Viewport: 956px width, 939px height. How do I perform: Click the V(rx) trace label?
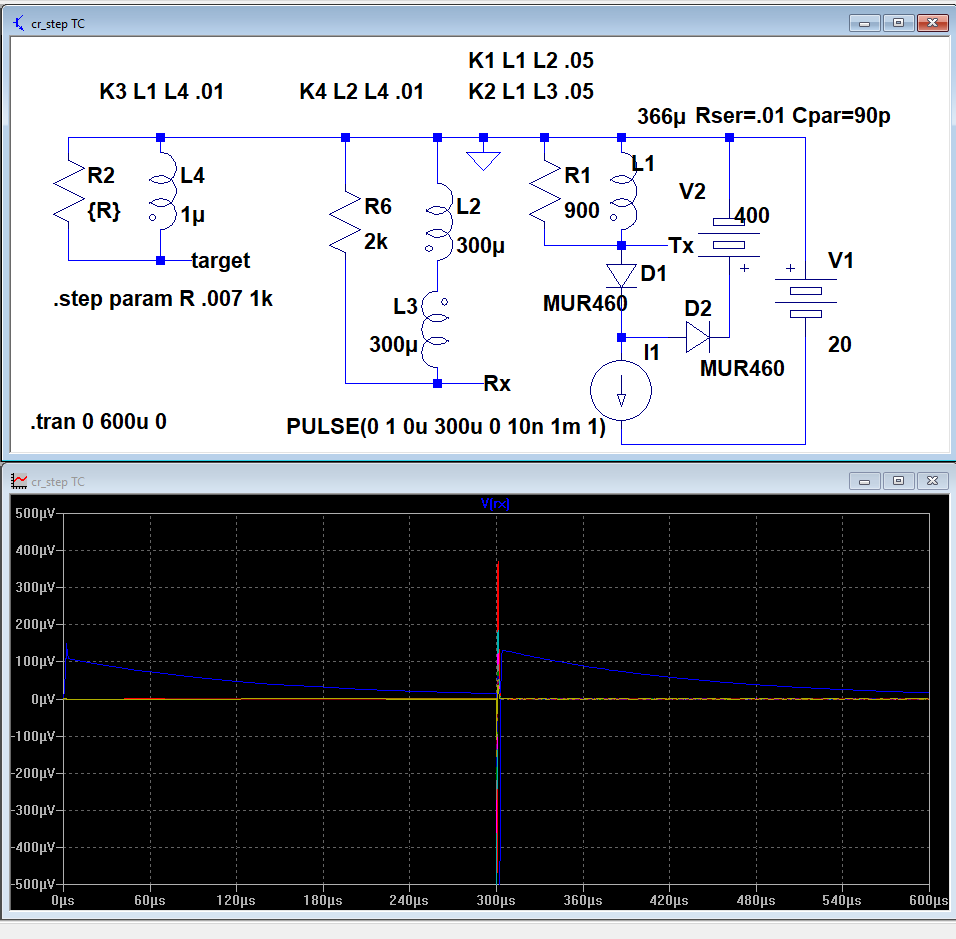pyautogui.click(x=496, y=504)
